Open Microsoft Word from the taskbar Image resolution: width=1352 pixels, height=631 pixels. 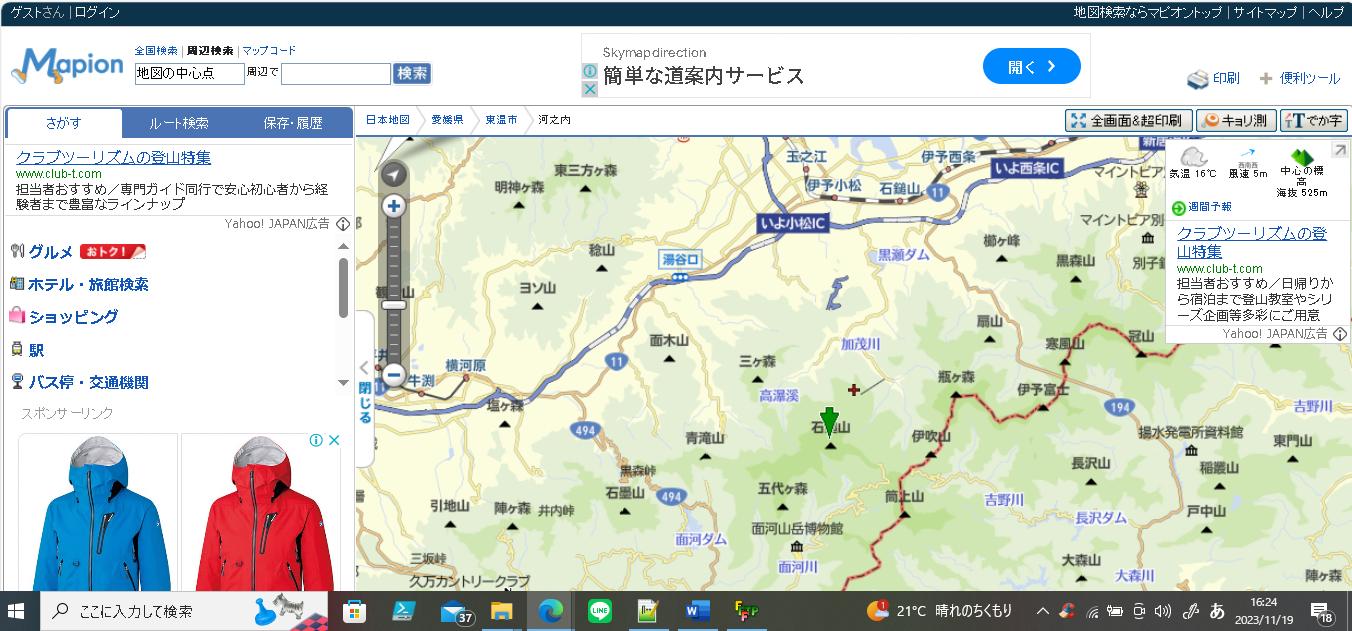click(x=697, y=610)
